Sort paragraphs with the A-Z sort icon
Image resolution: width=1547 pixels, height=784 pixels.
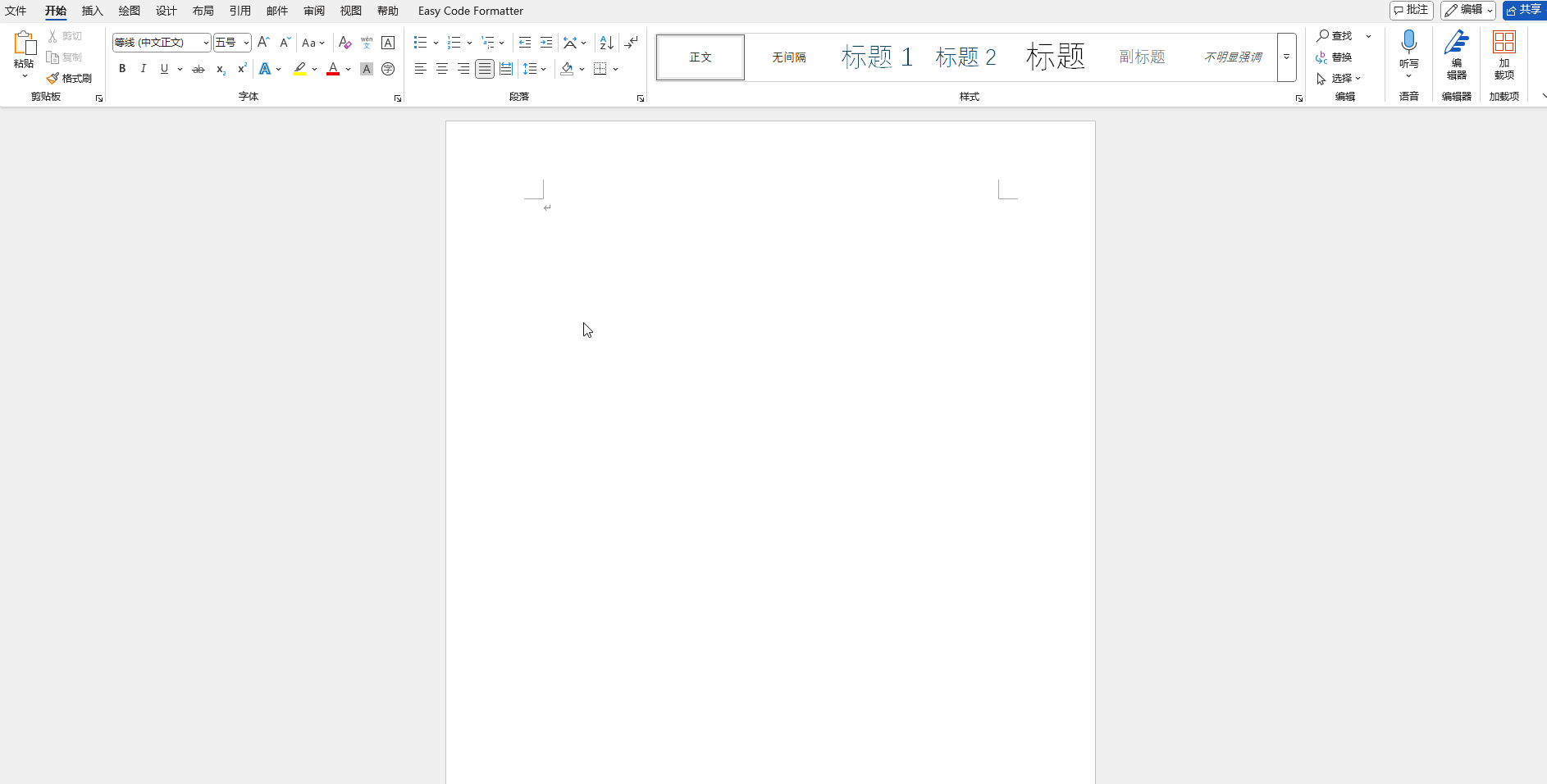606,43
